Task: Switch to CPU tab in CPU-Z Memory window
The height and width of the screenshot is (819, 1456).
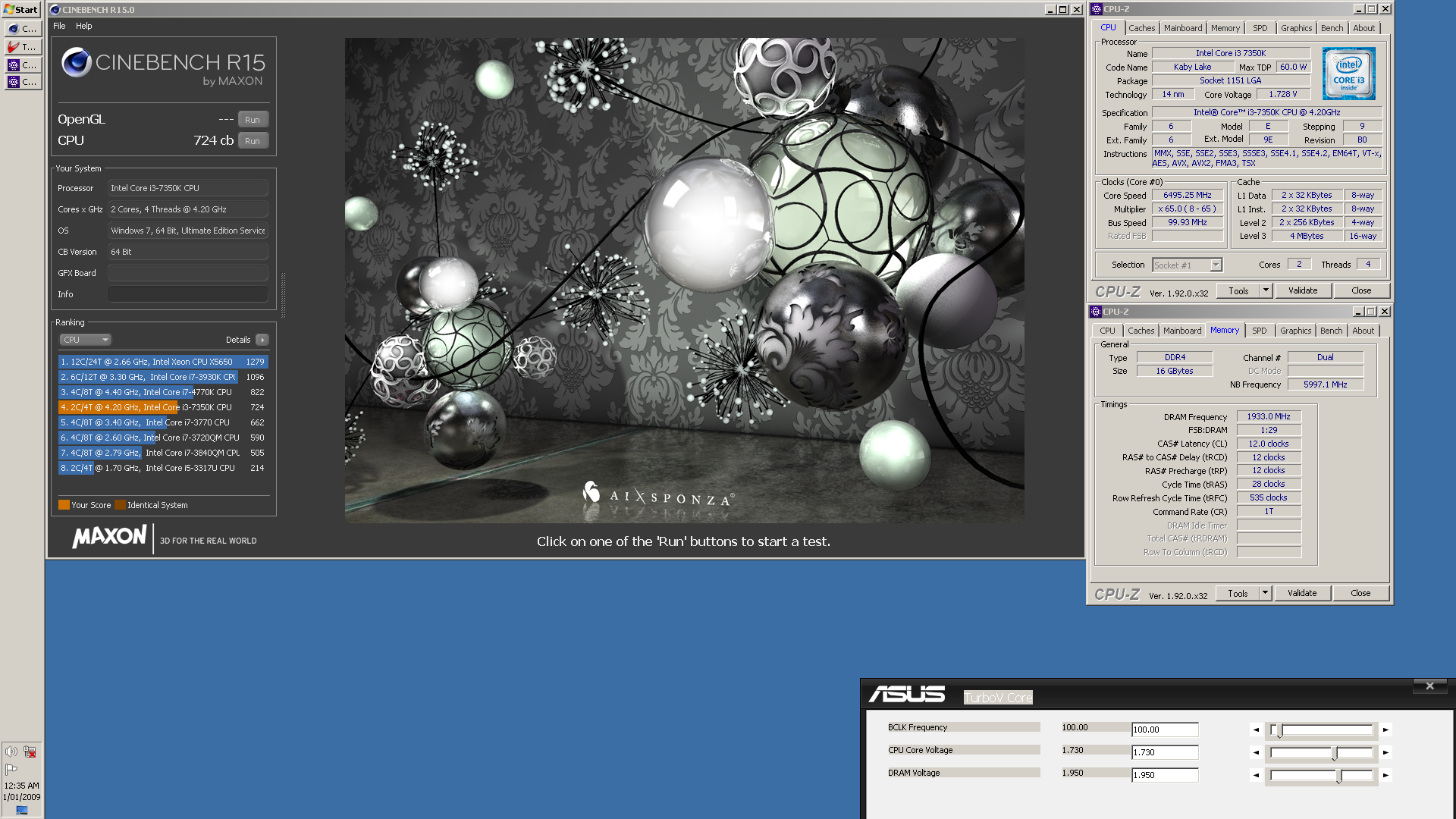Action: coord(1107,331)
